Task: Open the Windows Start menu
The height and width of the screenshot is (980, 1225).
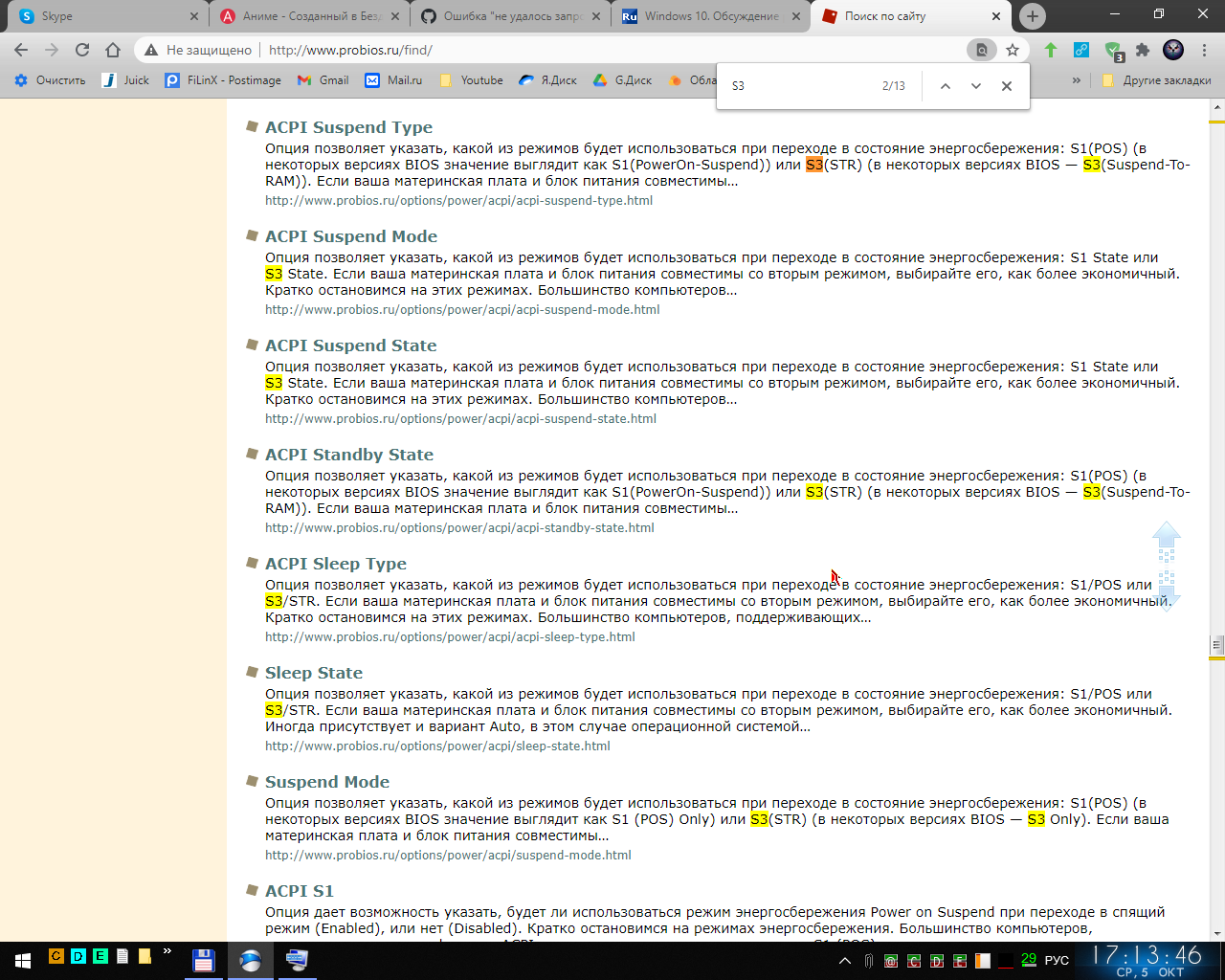Action: point(23,960)
